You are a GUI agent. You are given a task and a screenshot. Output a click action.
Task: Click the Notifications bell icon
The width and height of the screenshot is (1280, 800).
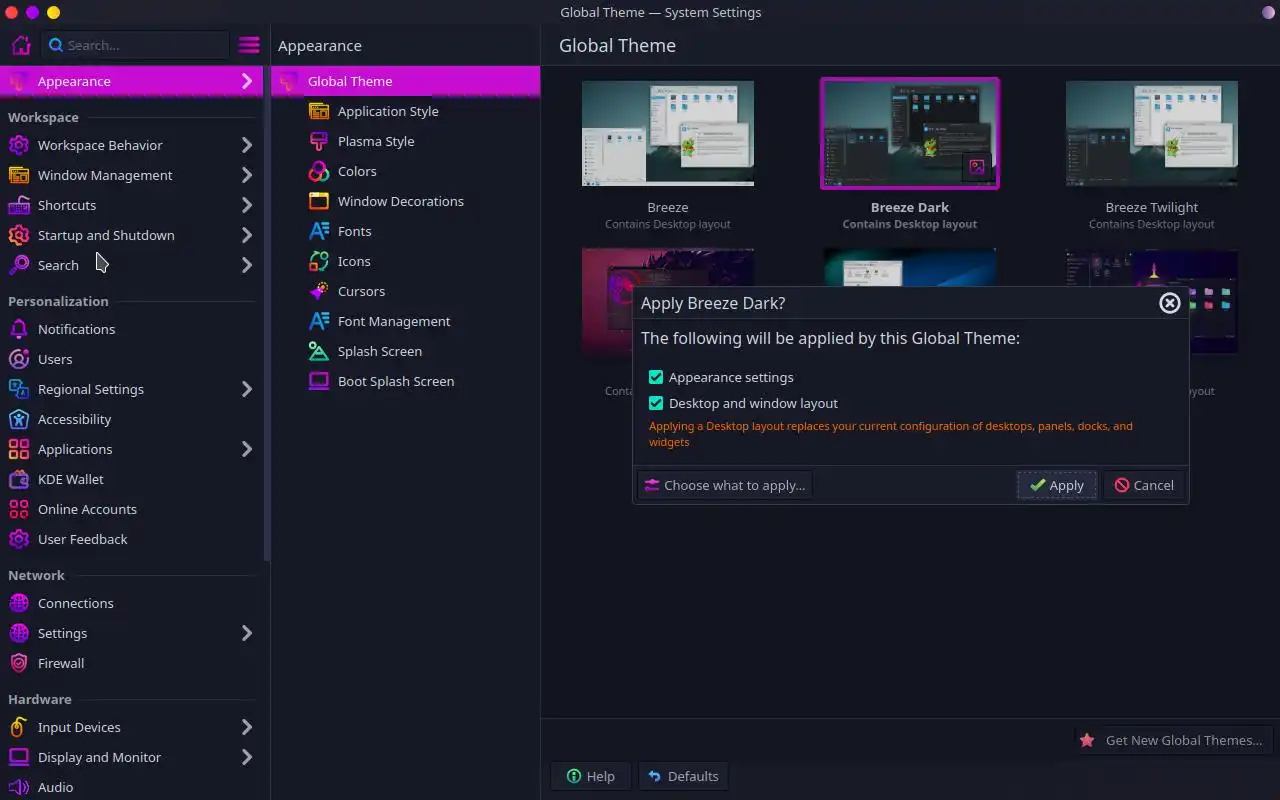coord(19,329)
